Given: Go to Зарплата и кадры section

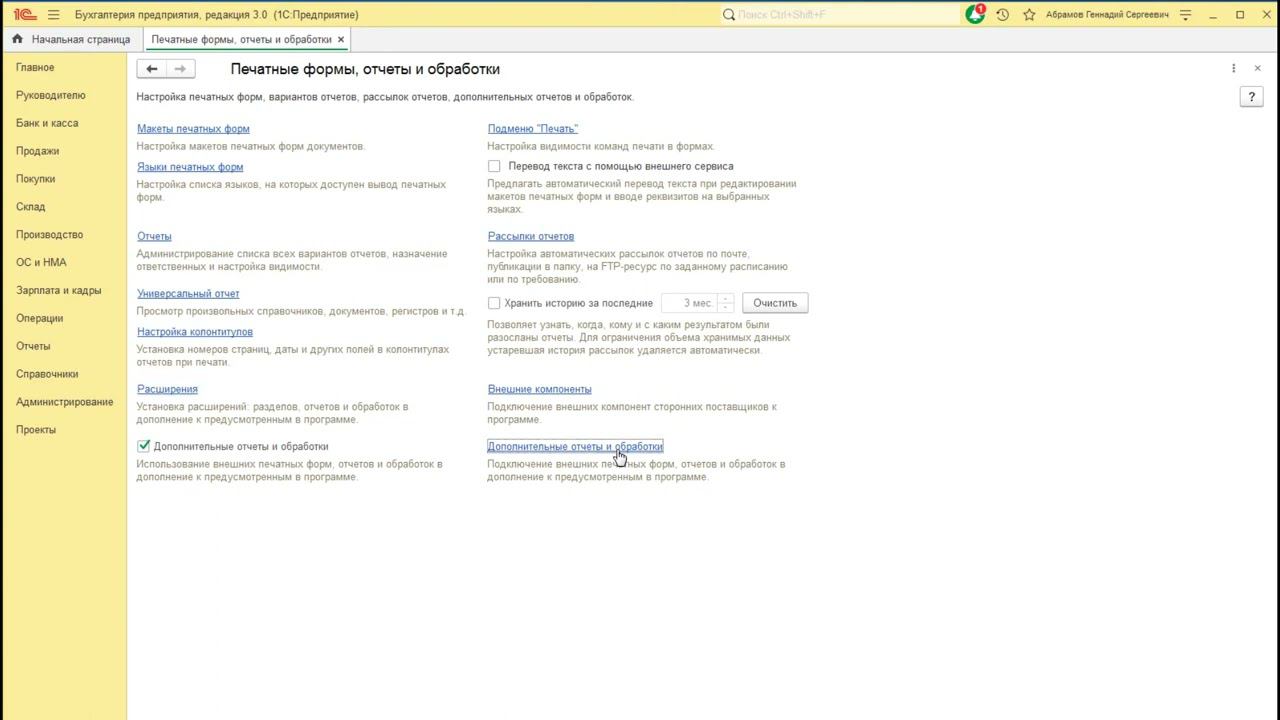Looking at the screenshot, I should [x=58, y=291].
